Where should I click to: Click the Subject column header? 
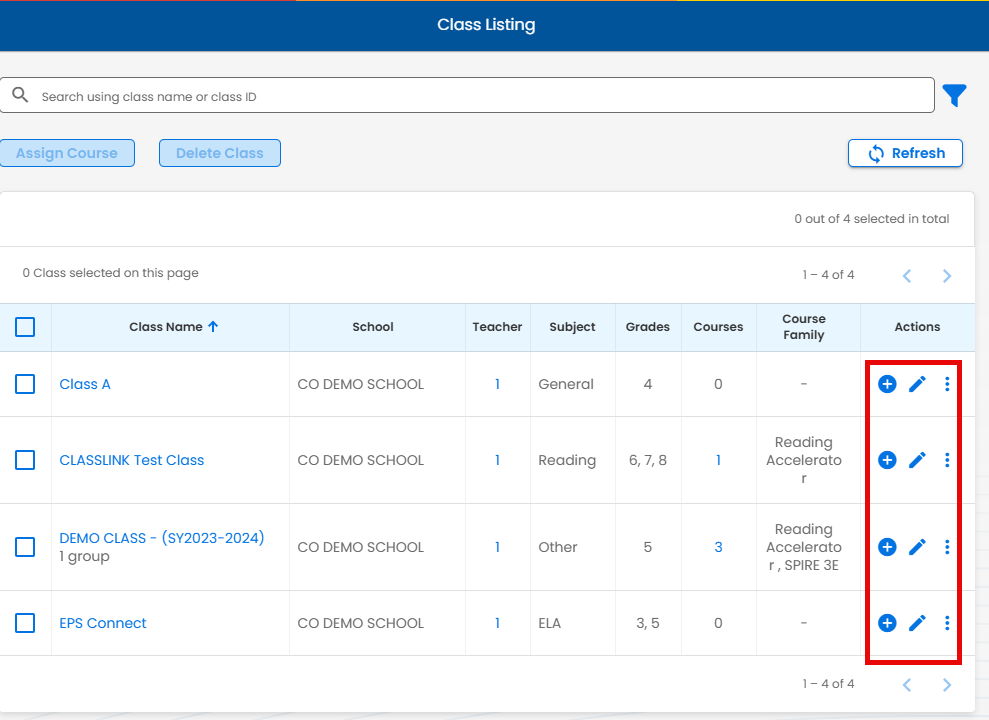(x=572, y=327)
